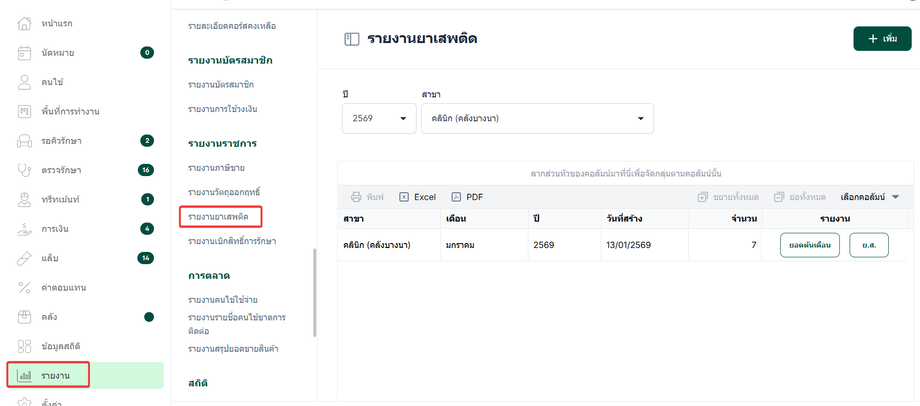Image resolution: width=920 pixels, height=406 pixels.
Task: Click the home icon in sidebar
Action: pyautogui.click(x=25, y=23)
